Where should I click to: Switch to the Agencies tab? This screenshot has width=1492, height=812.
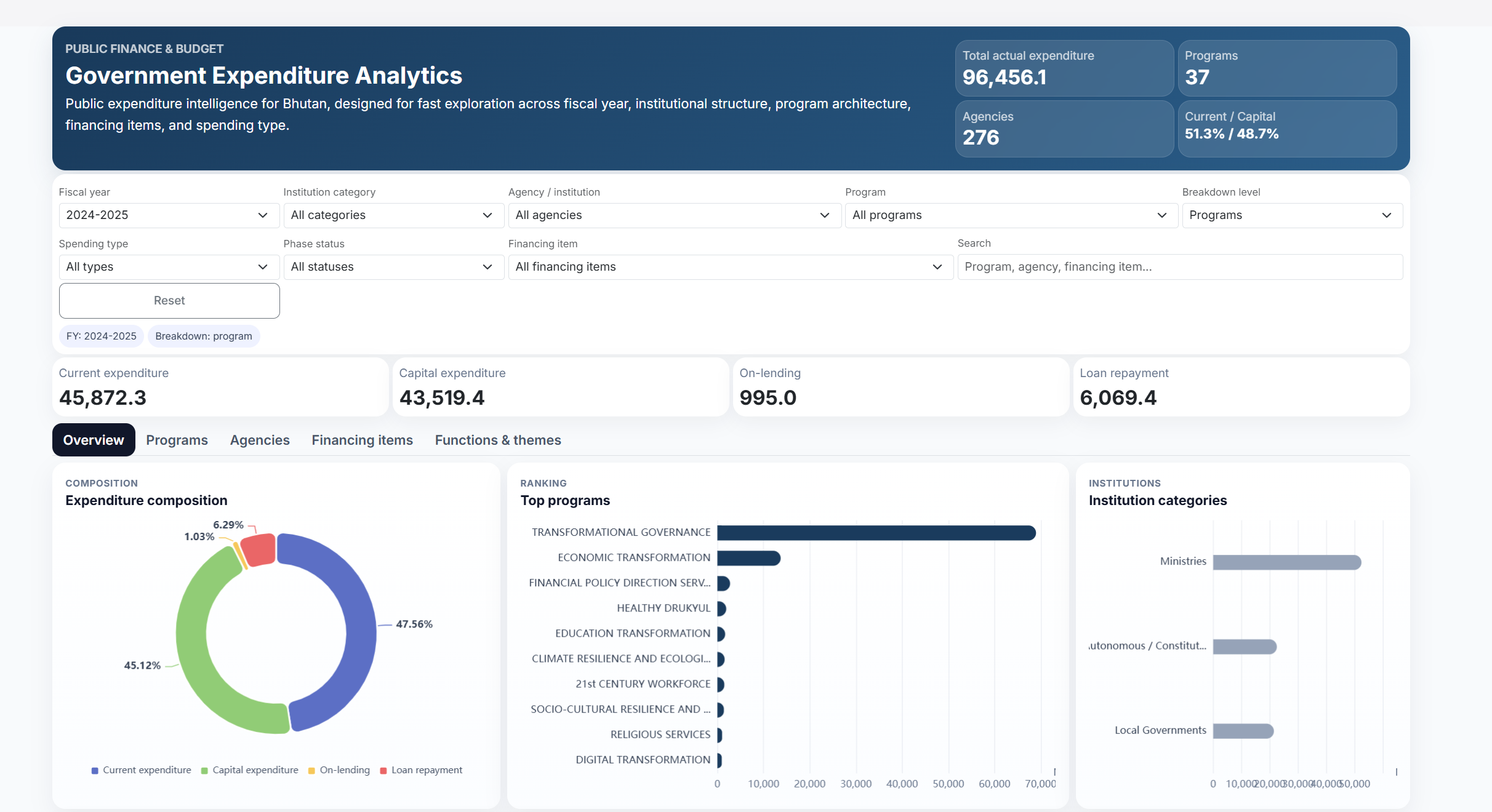pyautogui.click(x=260, y=440)
